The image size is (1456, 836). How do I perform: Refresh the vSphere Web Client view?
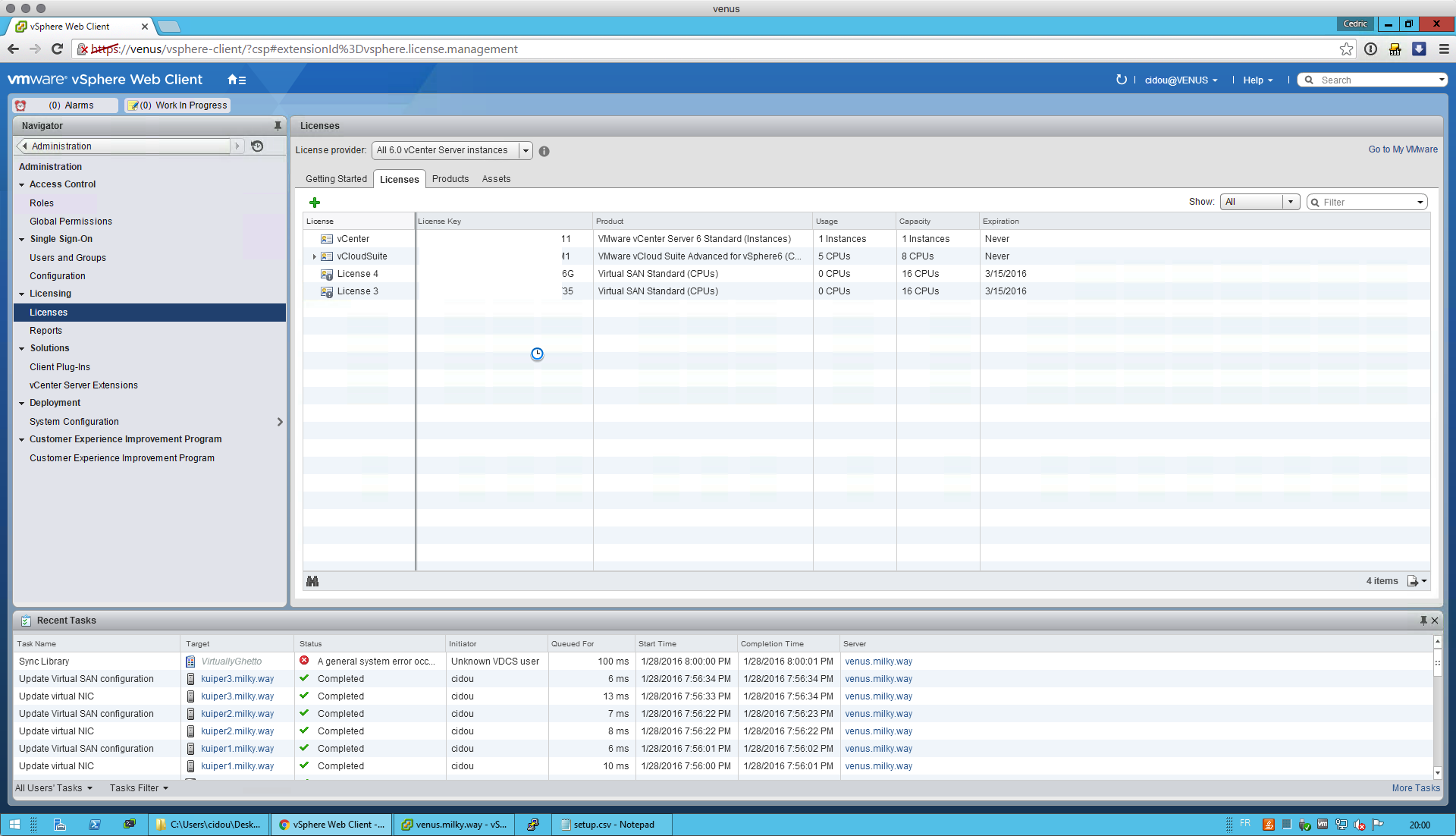[1122, 80]
